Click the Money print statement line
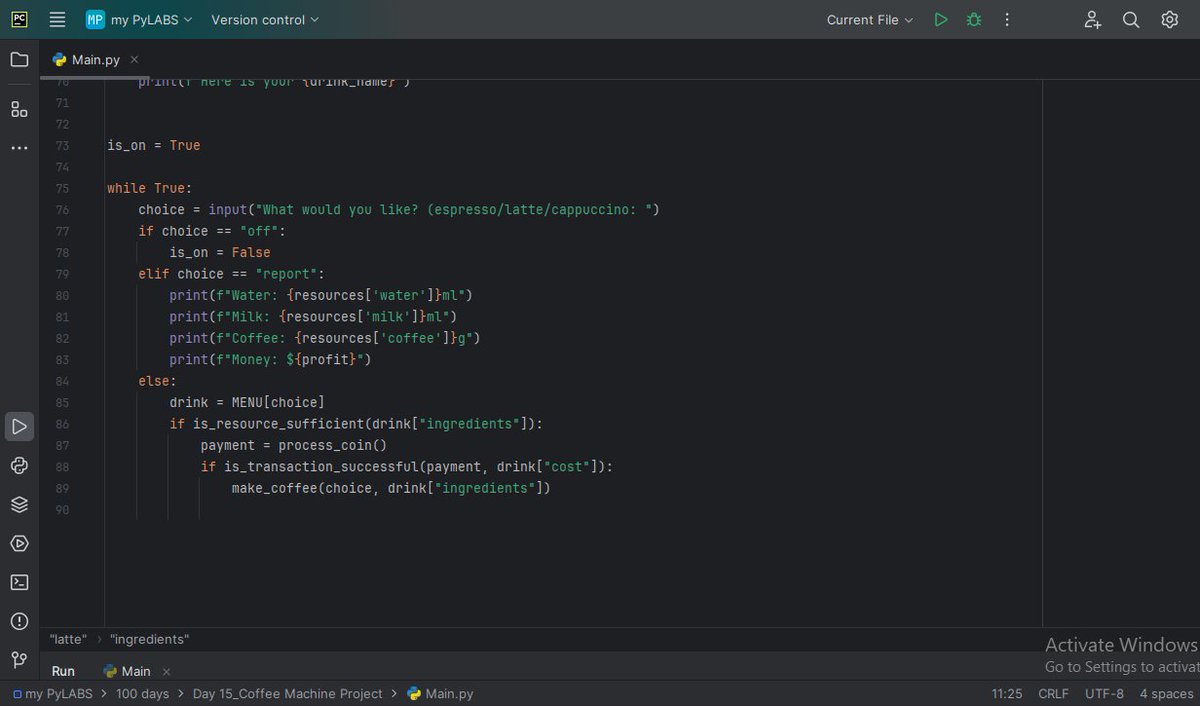The width and height of the screenshot is (1200, 706). point(270,360)
